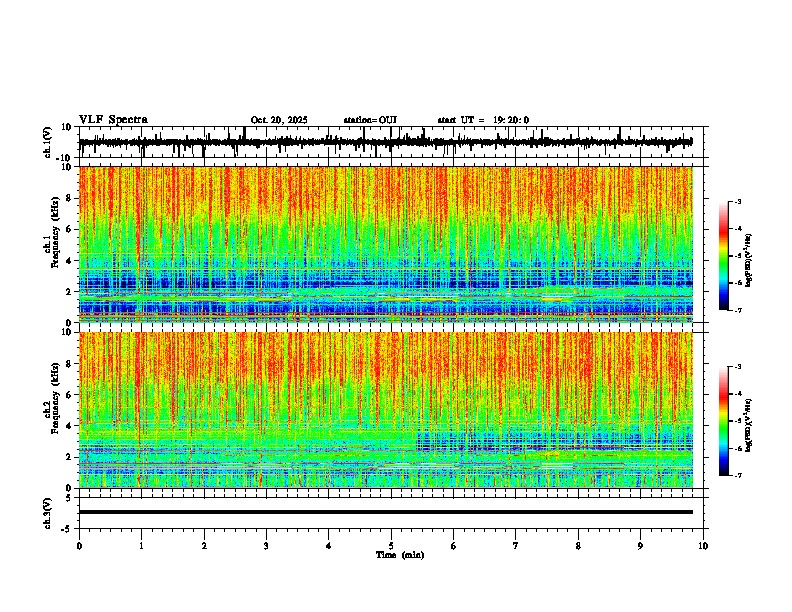Viewport: 792px width, 612px height.
Task: Click the '5' tick of ch.3(V)
Action: tap(70, 498)
